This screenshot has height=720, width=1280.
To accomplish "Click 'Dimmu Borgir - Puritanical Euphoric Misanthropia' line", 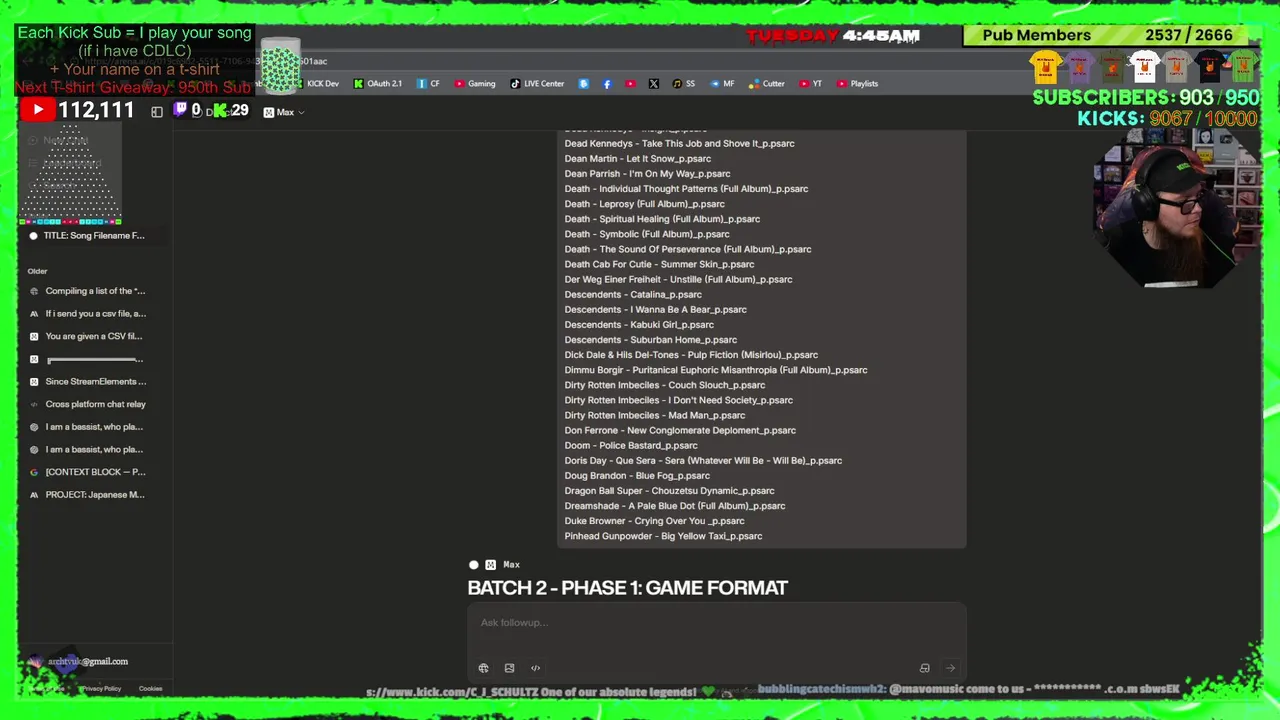I will [x=715, y=370].
